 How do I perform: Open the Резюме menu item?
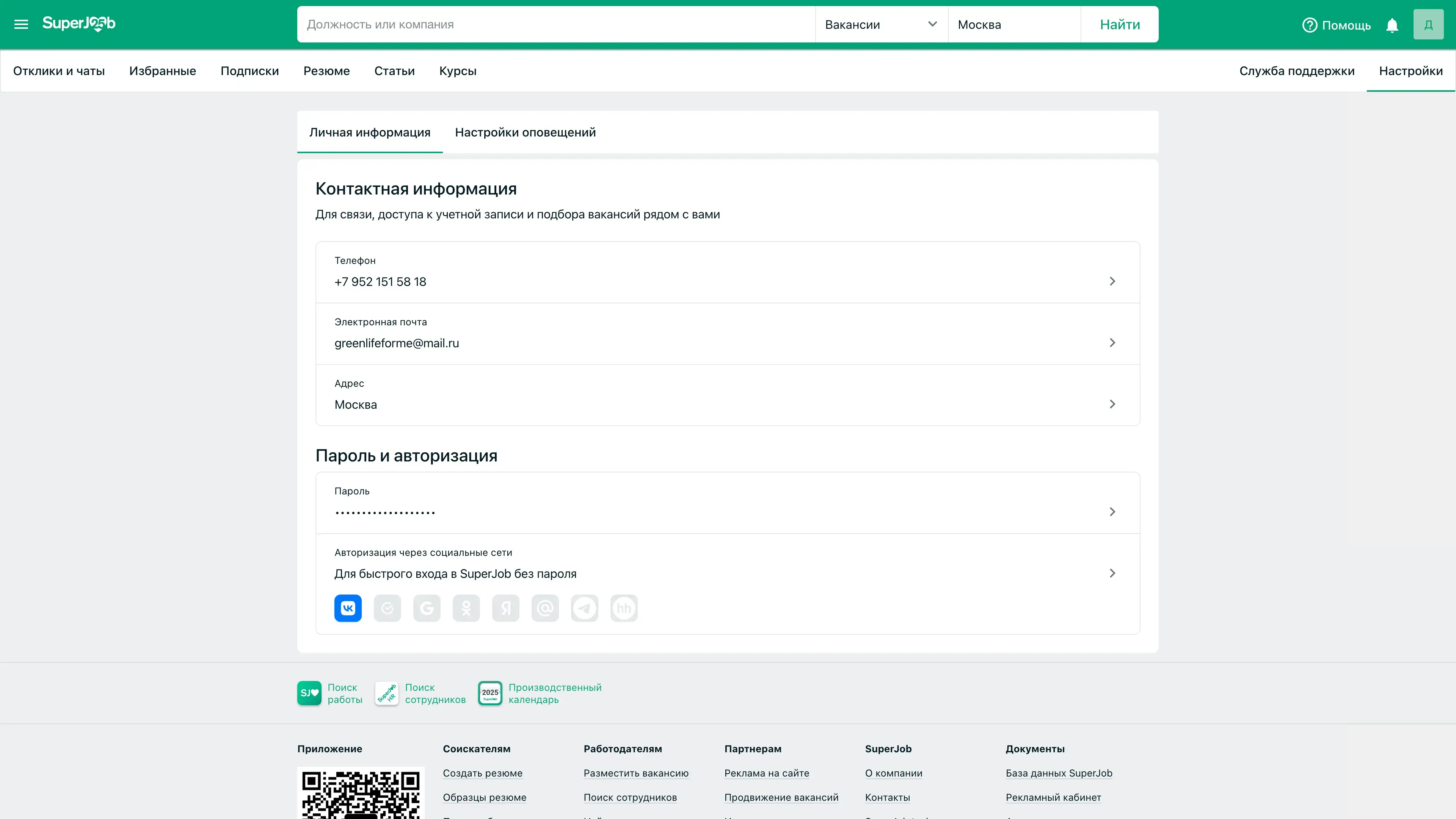326,71
